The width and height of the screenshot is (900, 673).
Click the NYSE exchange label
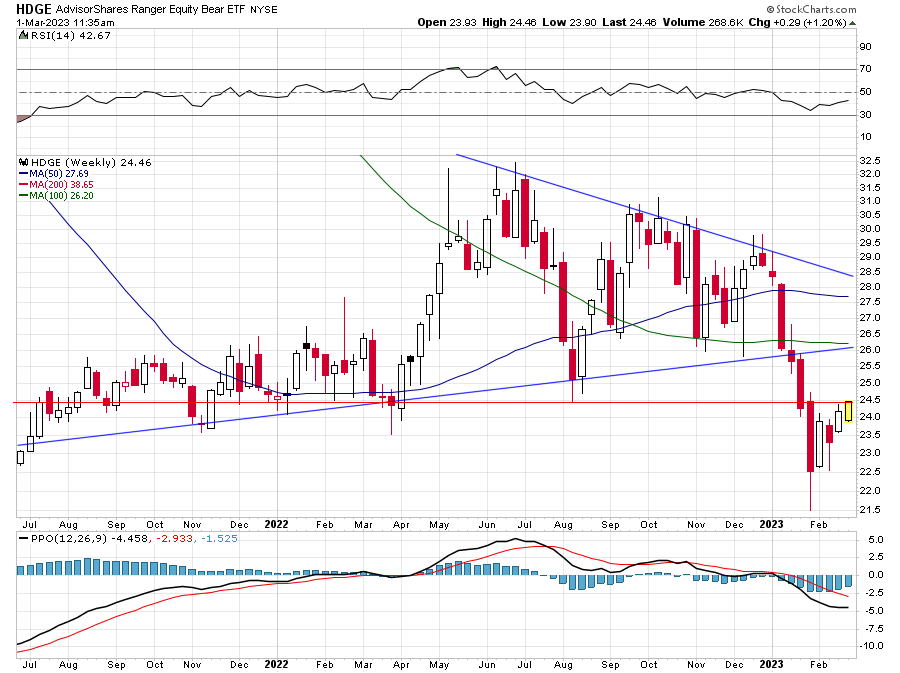pyautogui.click(x=264, y=10)
